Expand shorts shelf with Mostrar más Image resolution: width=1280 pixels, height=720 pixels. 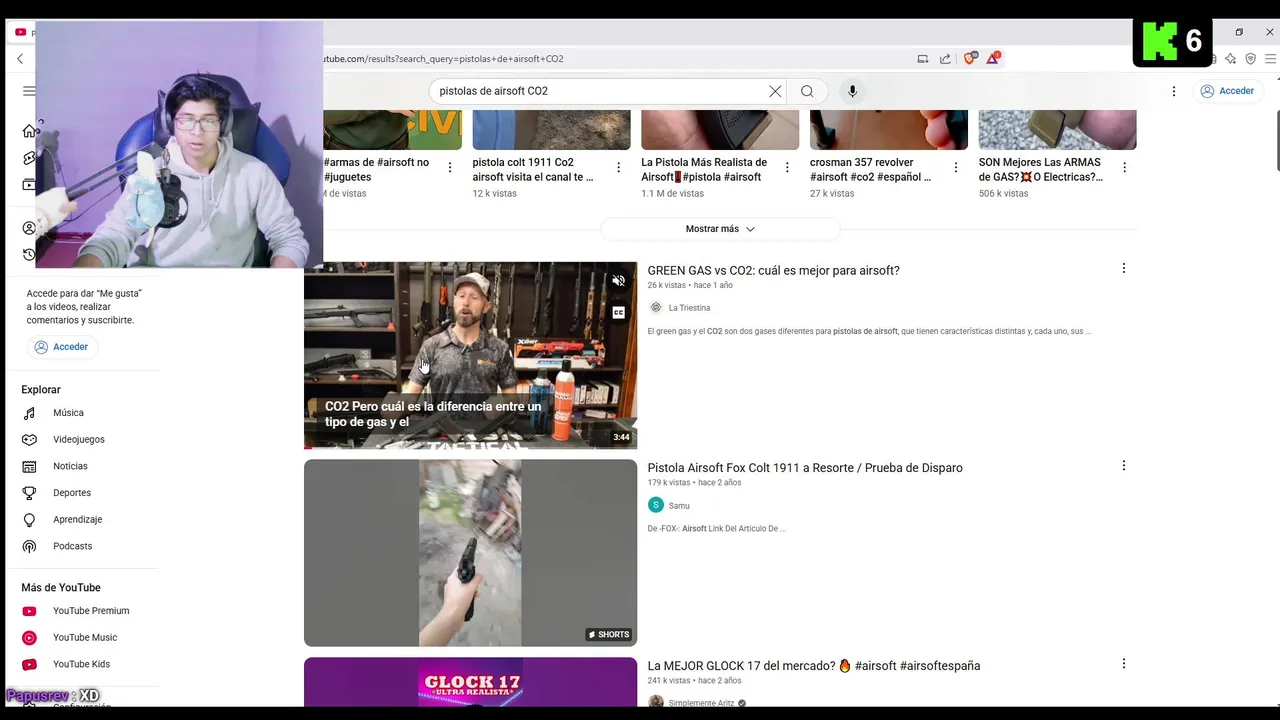(720, 229)
